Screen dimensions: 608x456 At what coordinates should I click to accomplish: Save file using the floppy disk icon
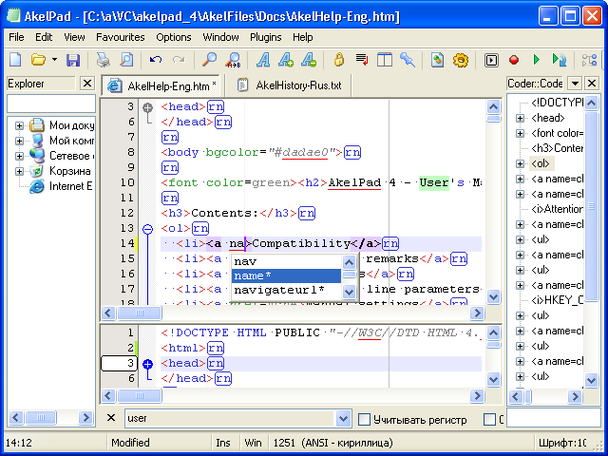click(x=73, y=60)
